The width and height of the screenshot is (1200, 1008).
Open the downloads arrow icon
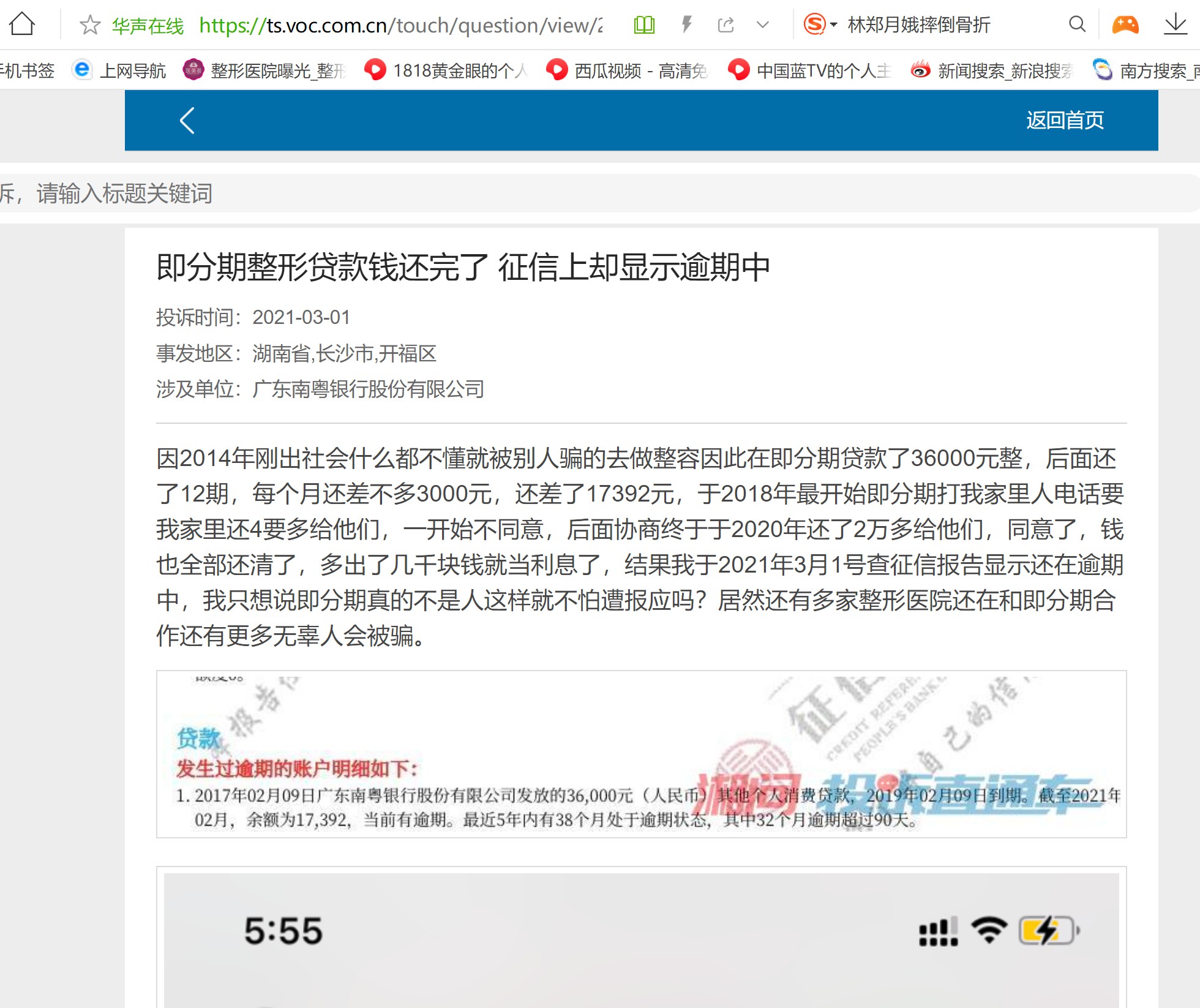[1176, 24]
